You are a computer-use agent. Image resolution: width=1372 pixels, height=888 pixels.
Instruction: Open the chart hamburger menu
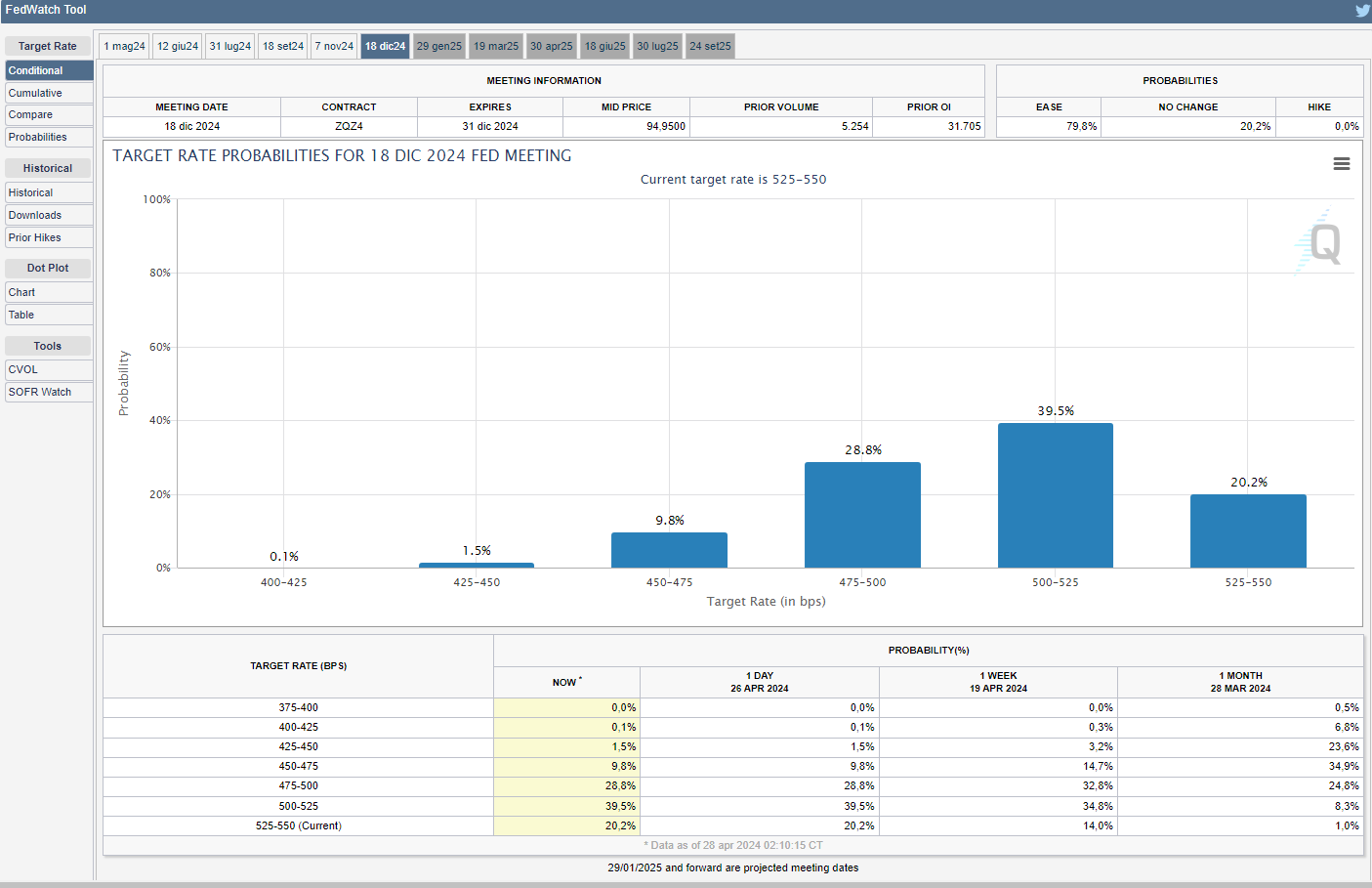pyautogui.click(x=1342, y=164)
